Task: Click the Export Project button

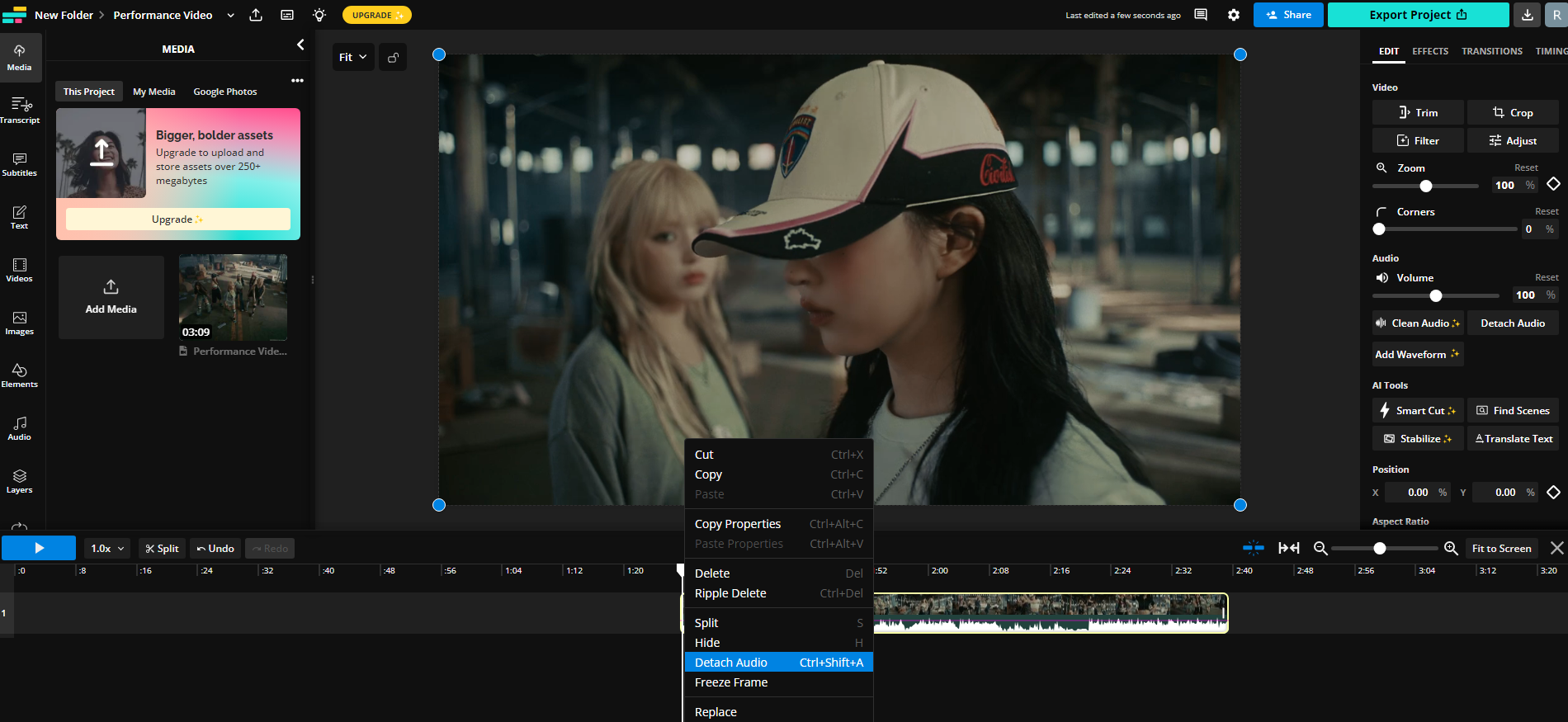Action: 1417,15
